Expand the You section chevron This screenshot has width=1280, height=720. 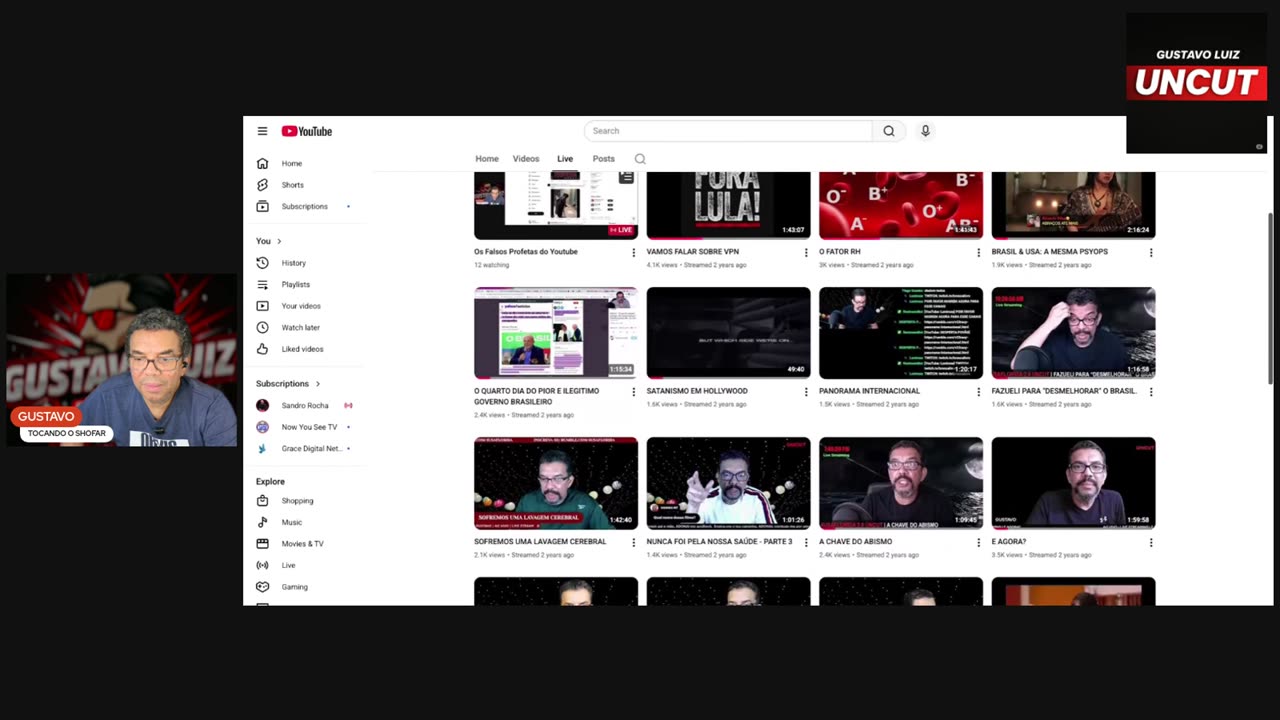[279, 241]
